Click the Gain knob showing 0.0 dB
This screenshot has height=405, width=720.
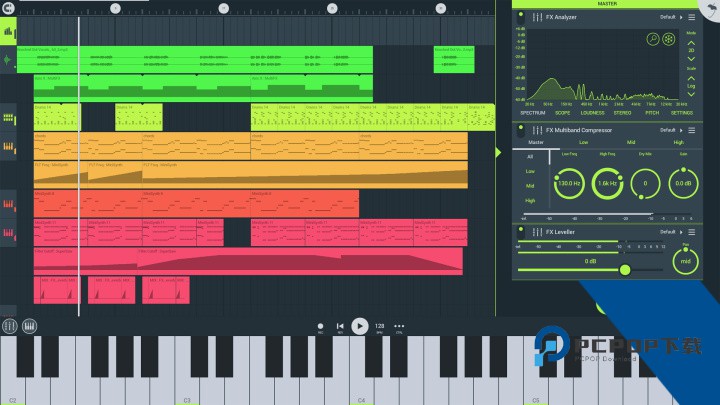point(683,184)
